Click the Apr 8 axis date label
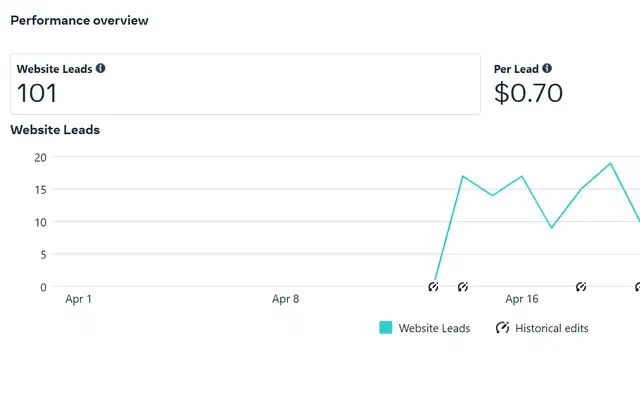 286,299
